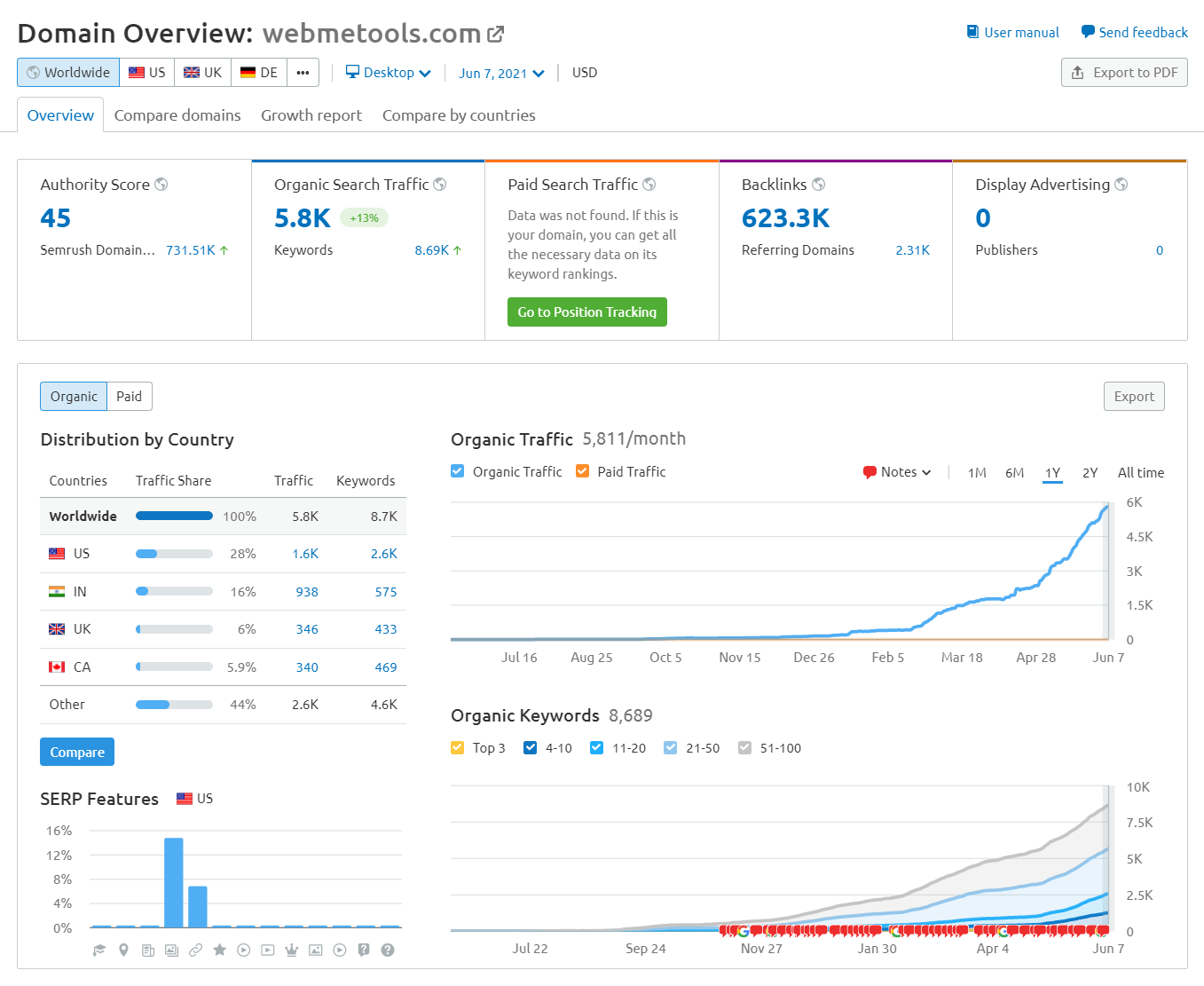Click the info globe next to Organic Search Traffic
This screenshot has height=986, width=1204.
pos(440,185)
